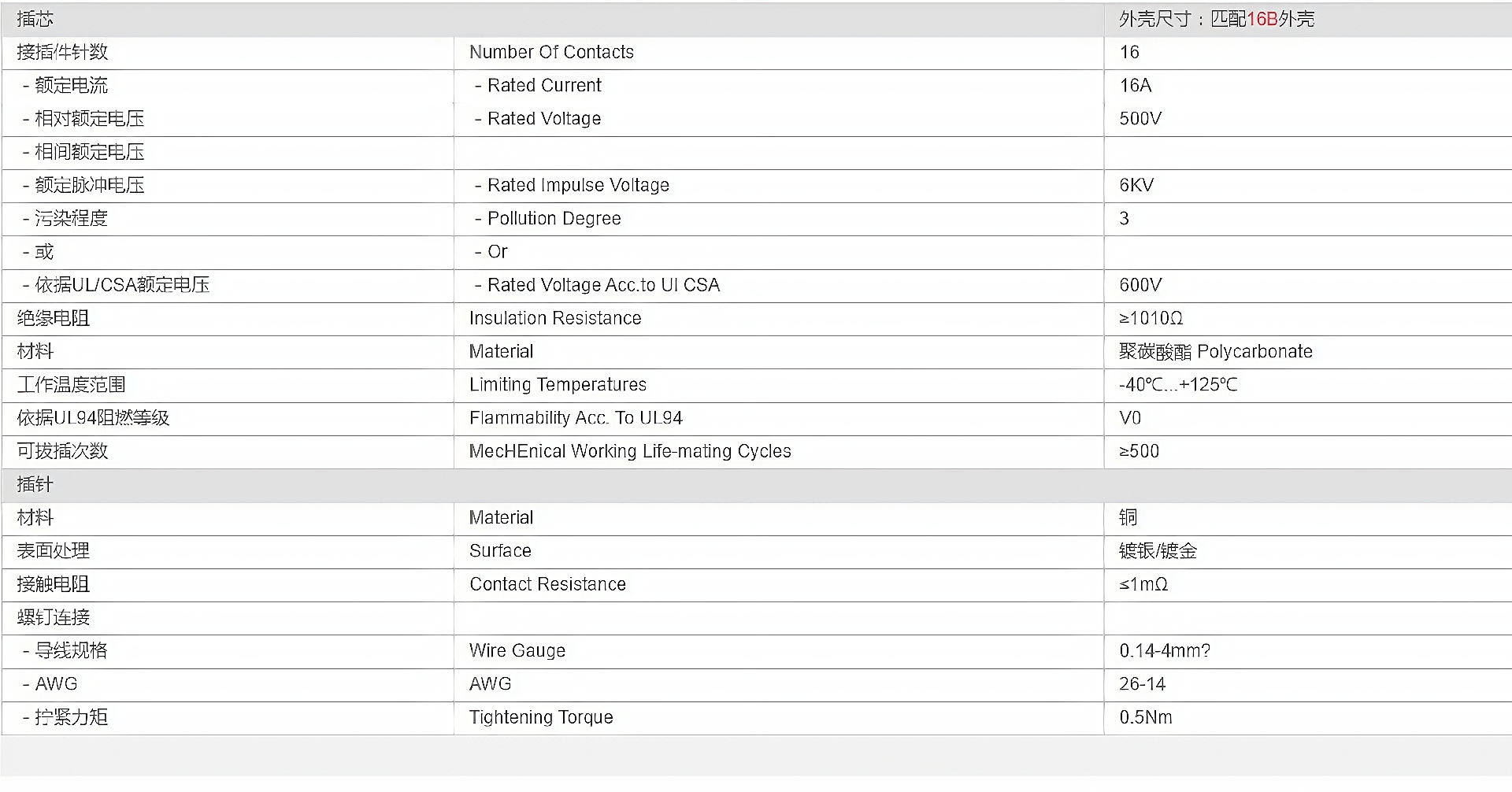Select the Number Of Contacts label
The image size is (1512, 792).
point(551,52)
